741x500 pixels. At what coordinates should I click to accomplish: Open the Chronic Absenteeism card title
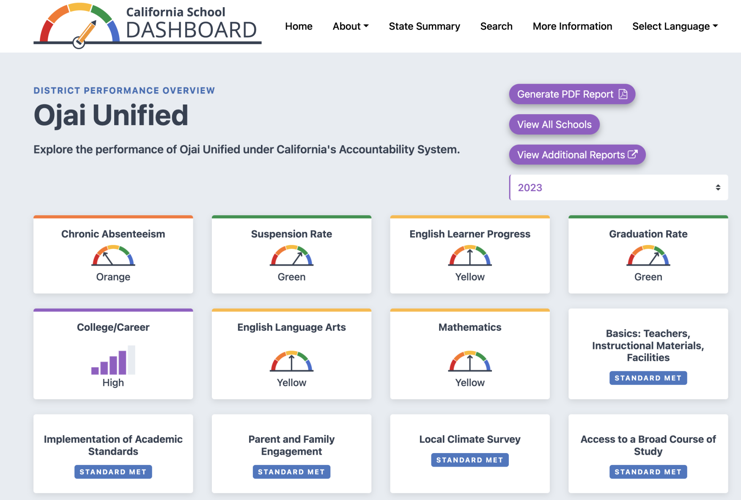(x=113, y=234)
